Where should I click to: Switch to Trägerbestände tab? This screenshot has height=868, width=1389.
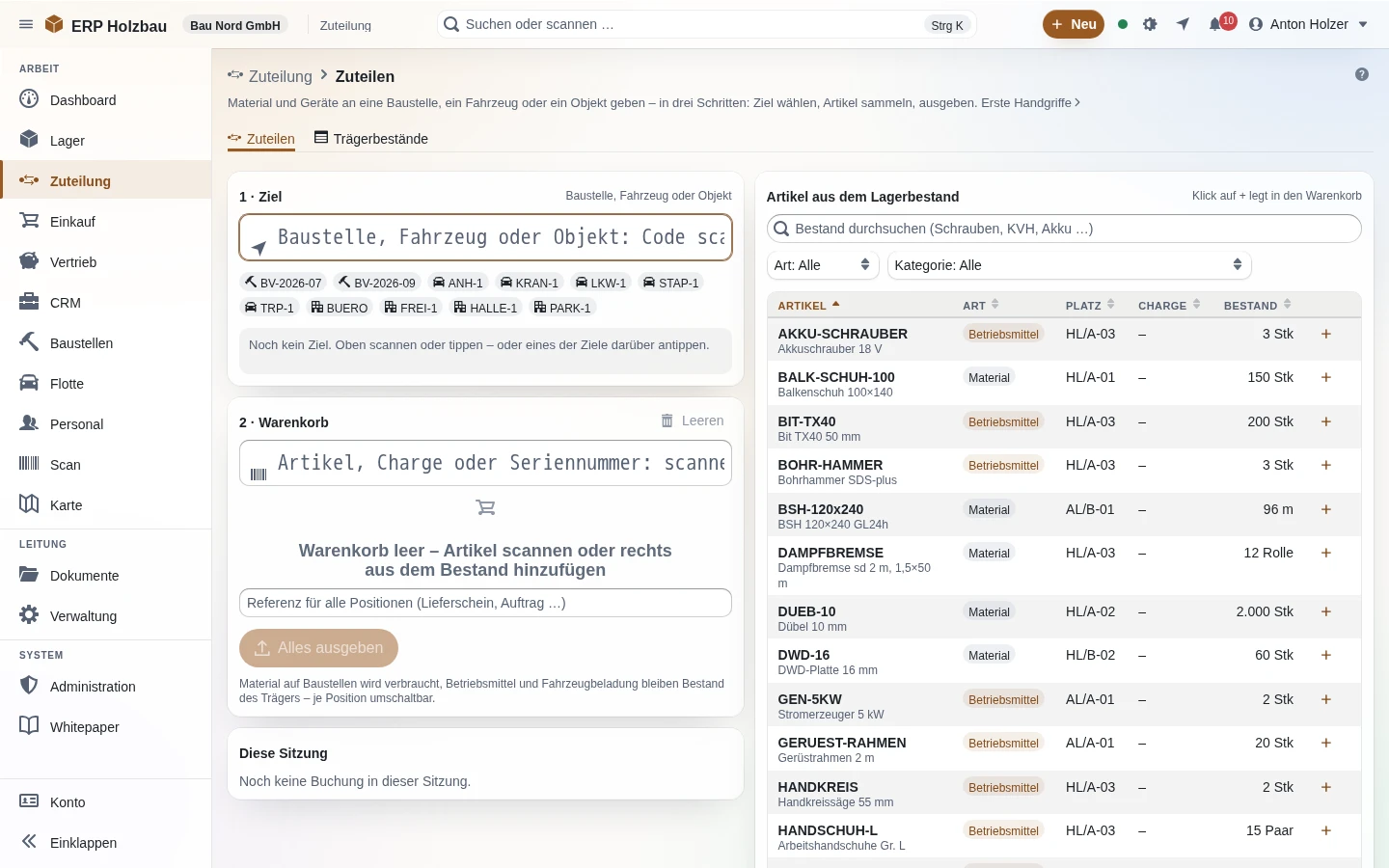click(x=371, y=138)
